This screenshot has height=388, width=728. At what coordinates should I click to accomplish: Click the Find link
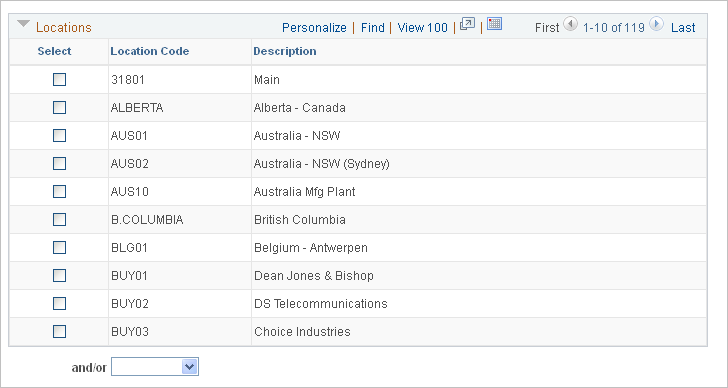click(x=373, y=28)
